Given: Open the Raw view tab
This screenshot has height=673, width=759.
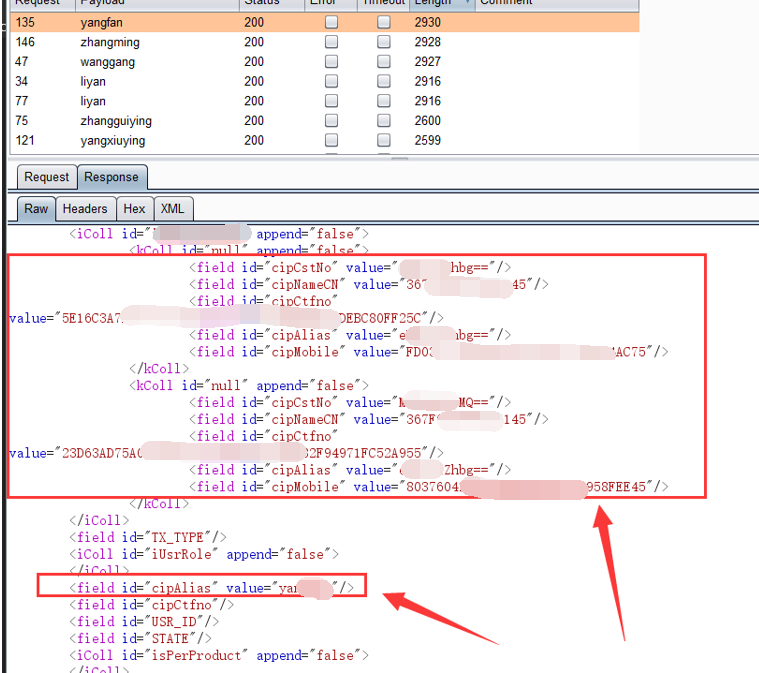Looking at the screenshot, I should [36, 209].
